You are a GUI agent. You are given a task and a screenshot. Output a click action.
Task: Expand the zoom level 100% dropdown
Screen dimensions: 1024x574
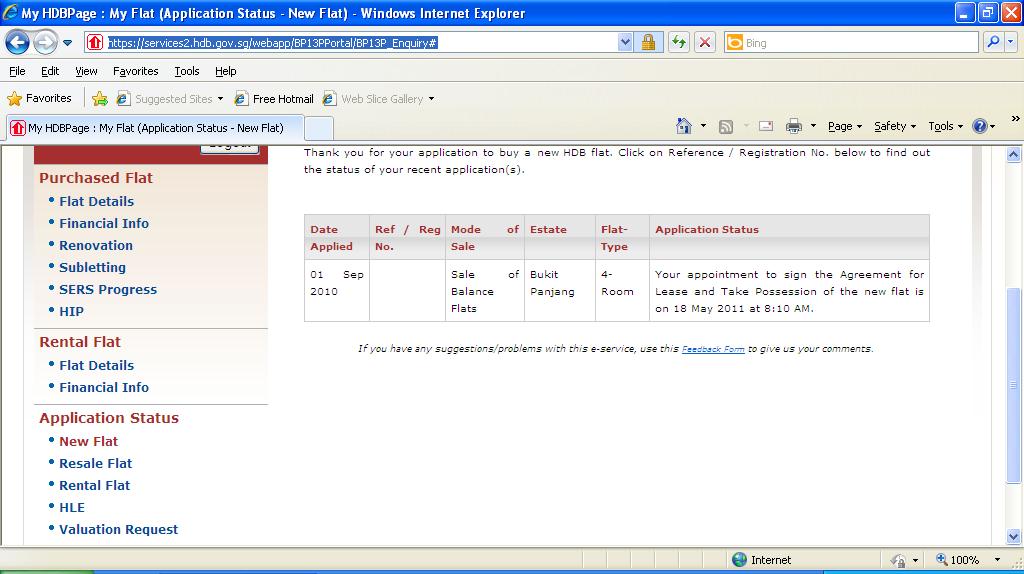(997, 560)
